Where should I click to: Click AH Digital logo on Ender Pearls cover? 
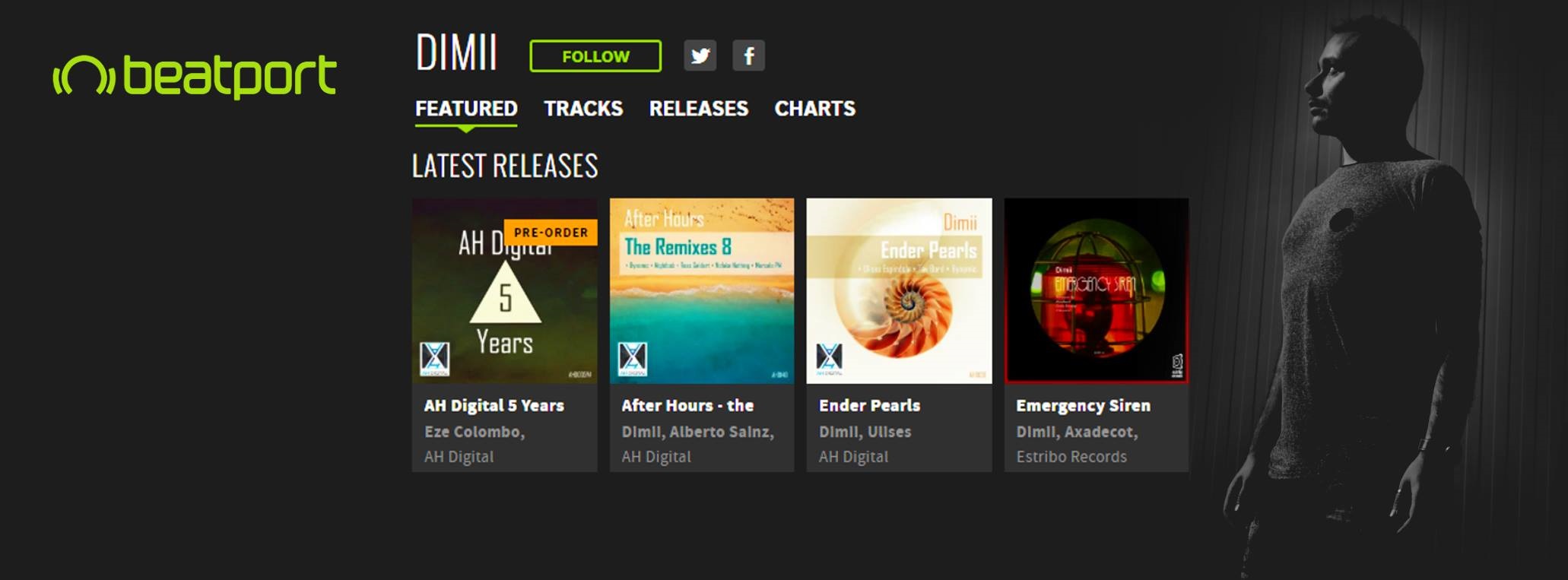tap(830, 359)
